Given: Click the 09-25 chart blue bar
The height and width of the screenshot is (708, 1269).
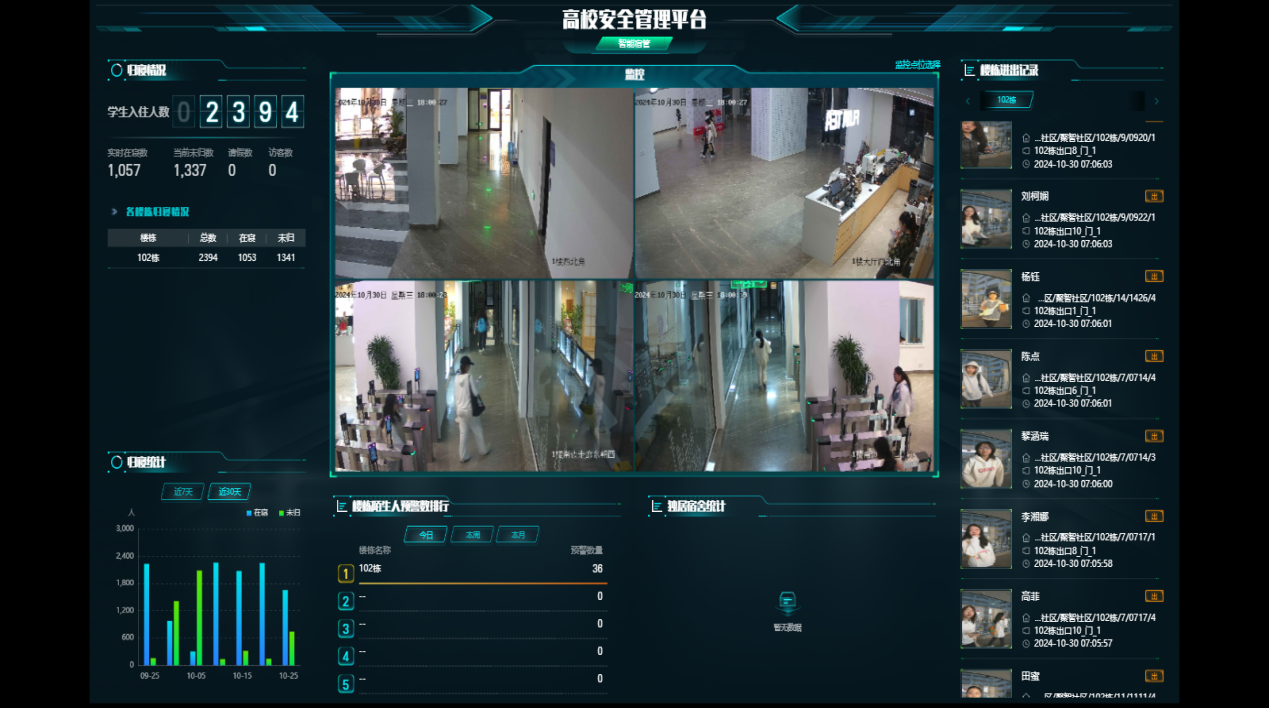Looking at the screenshot, I should click(146, 614).
